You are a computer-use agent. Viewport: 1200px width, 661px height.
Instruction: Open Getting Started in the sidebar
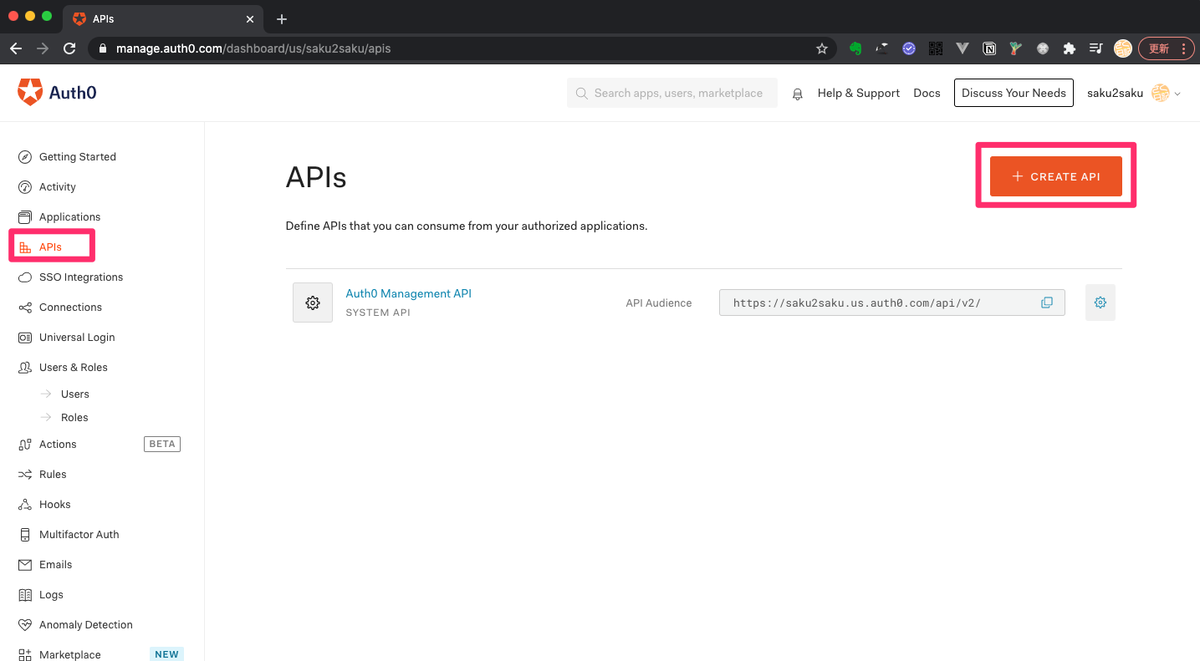coord(67,157)
